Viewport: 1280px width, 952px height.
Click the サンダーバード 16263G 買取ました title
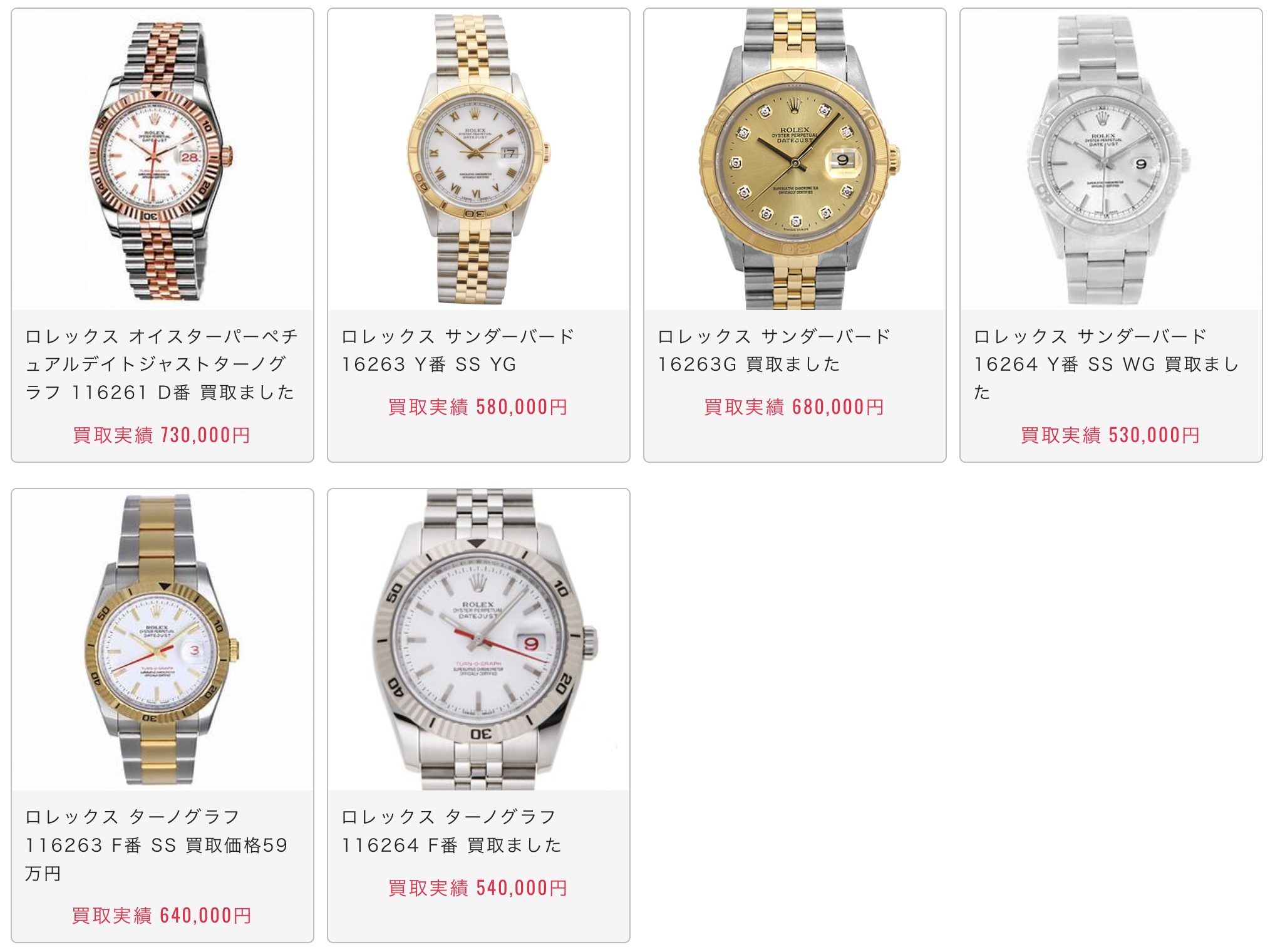click(x=774, y=350)
